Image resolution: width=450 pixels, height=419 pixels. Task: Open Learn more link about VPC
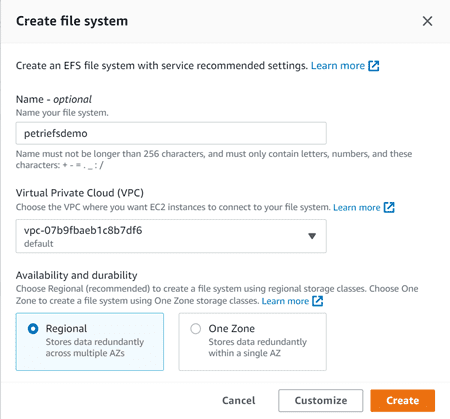(x=357, y=207)
